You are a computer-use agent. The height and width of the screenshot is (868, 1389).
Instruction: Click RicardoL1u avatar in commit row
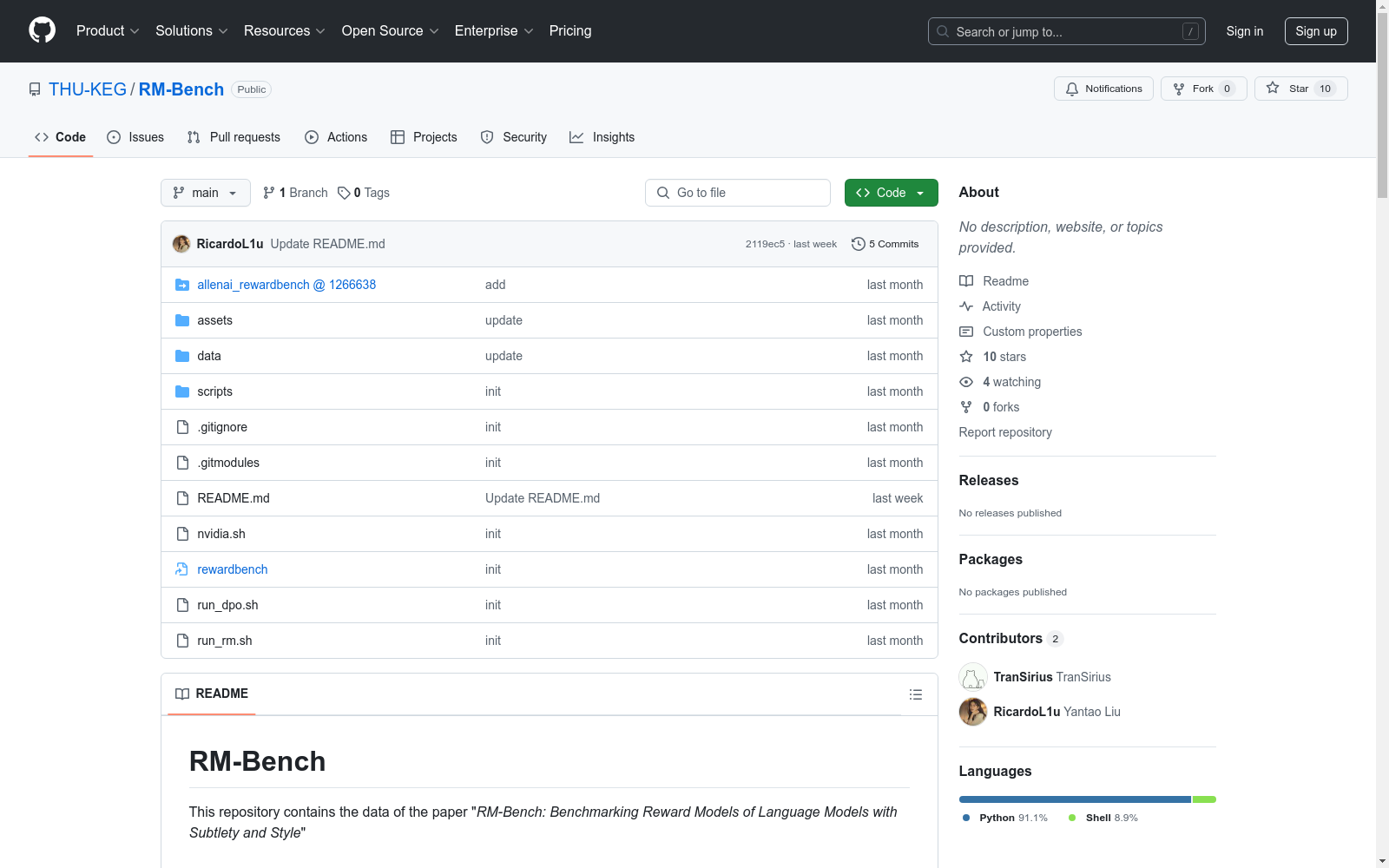(x=181, y=244)
